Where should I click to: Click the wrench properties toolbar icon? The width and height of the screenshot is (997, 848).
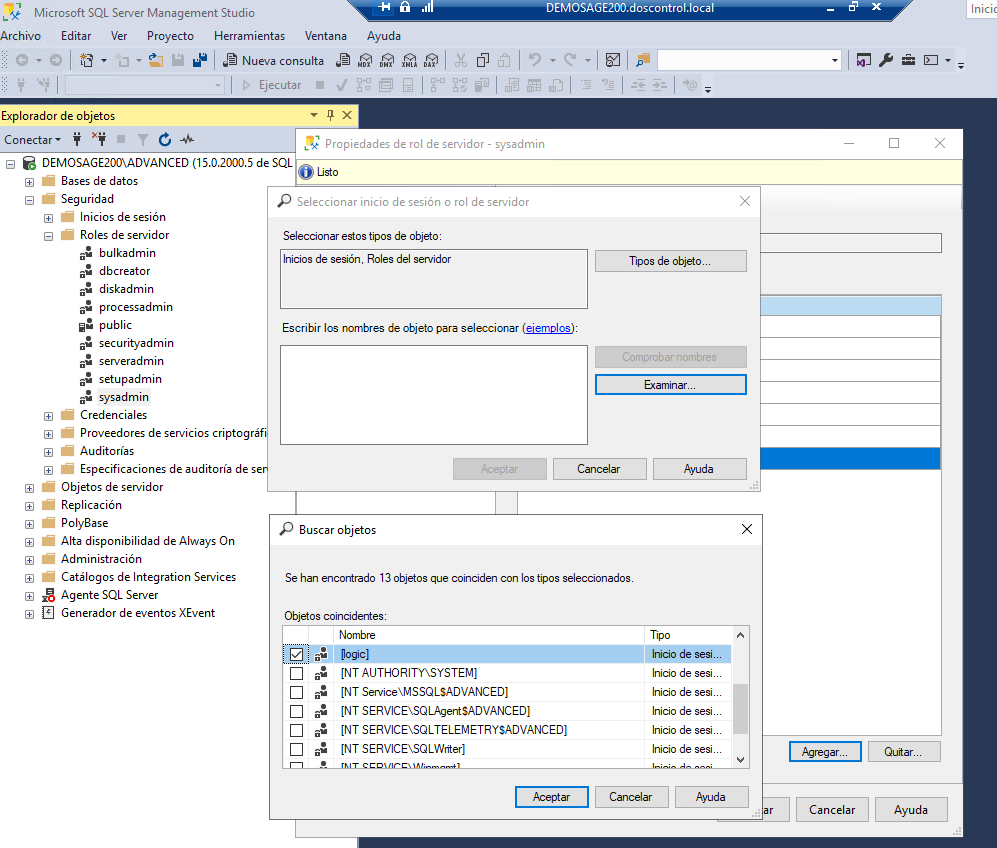click(886, 60)
